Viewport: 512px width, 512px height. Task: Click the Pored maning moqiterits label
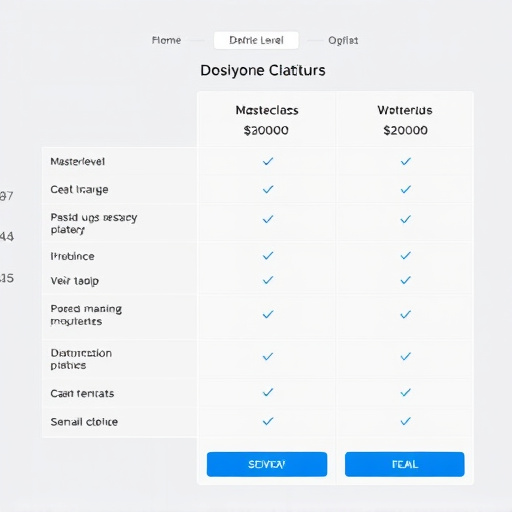86,315
